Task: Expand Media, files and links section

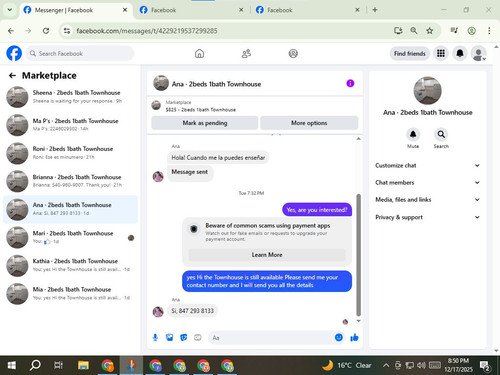Action: tap(427, 200)
